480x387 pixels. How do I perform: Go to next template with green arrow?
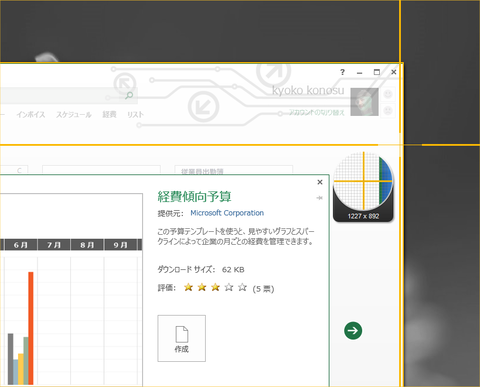(x=353, y=331)
